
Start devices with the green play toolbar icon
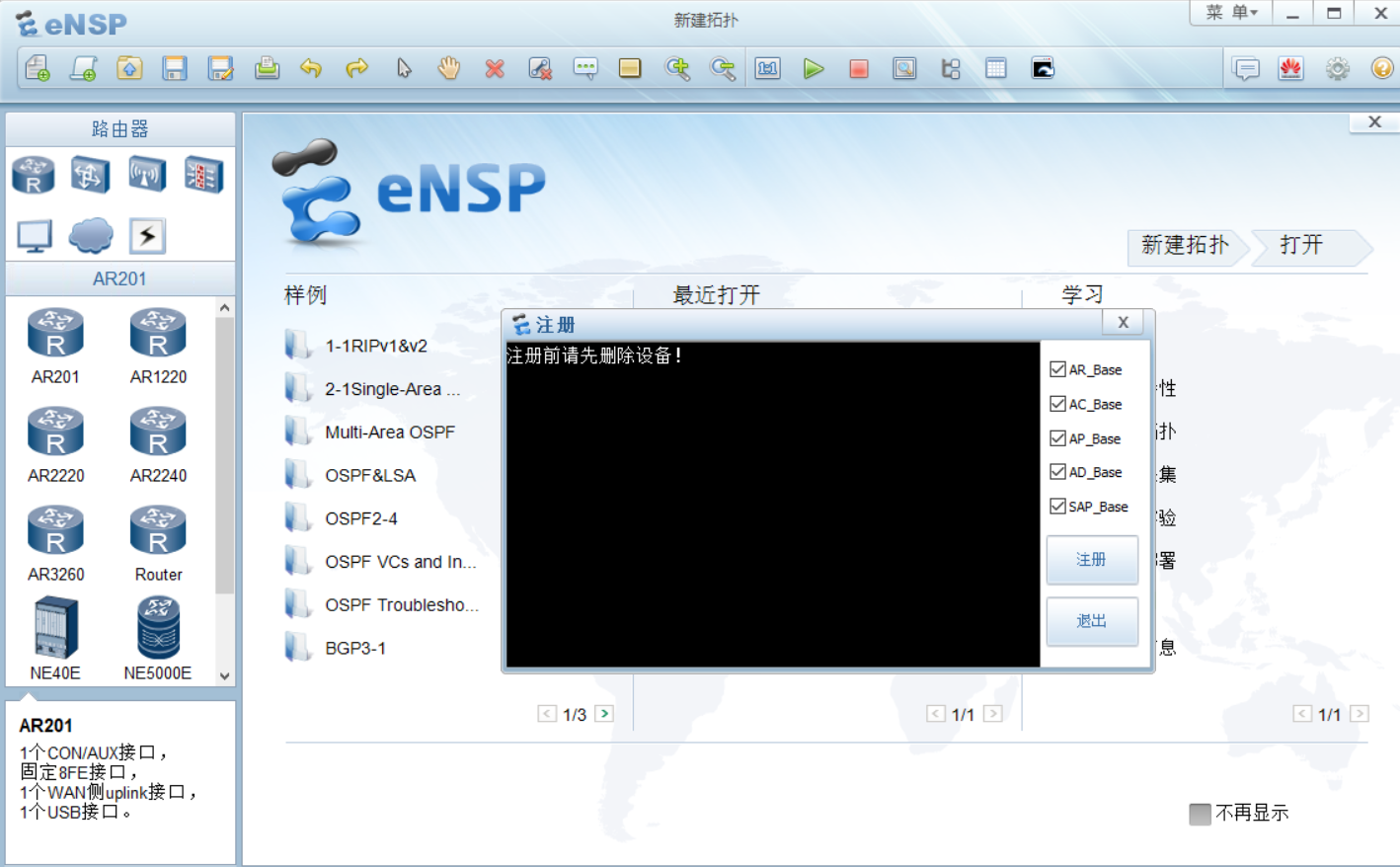pyautogui.click(x=813, y=68)
